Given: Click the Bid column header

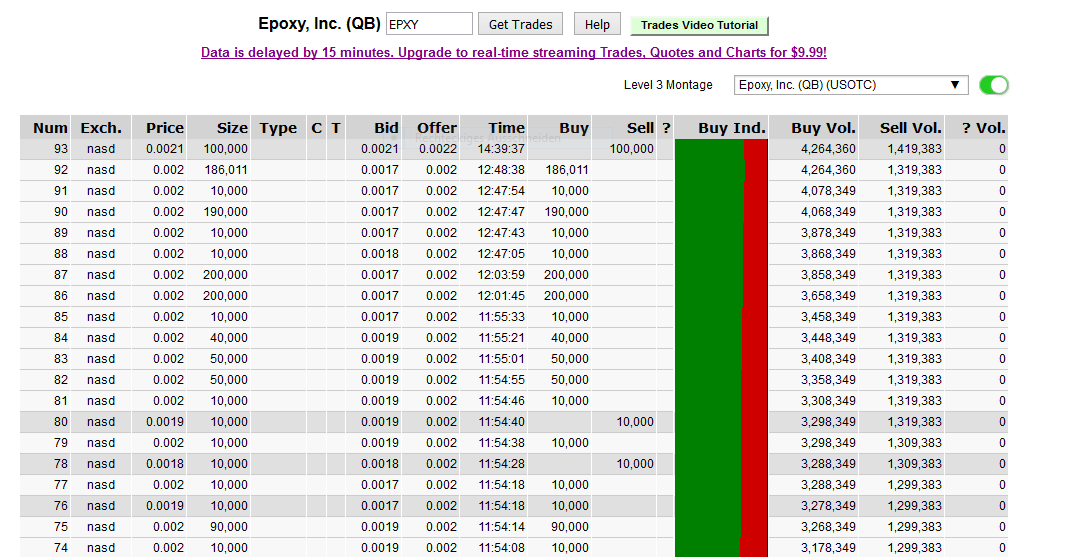Looking at the screenshot, I should [386, 127].
